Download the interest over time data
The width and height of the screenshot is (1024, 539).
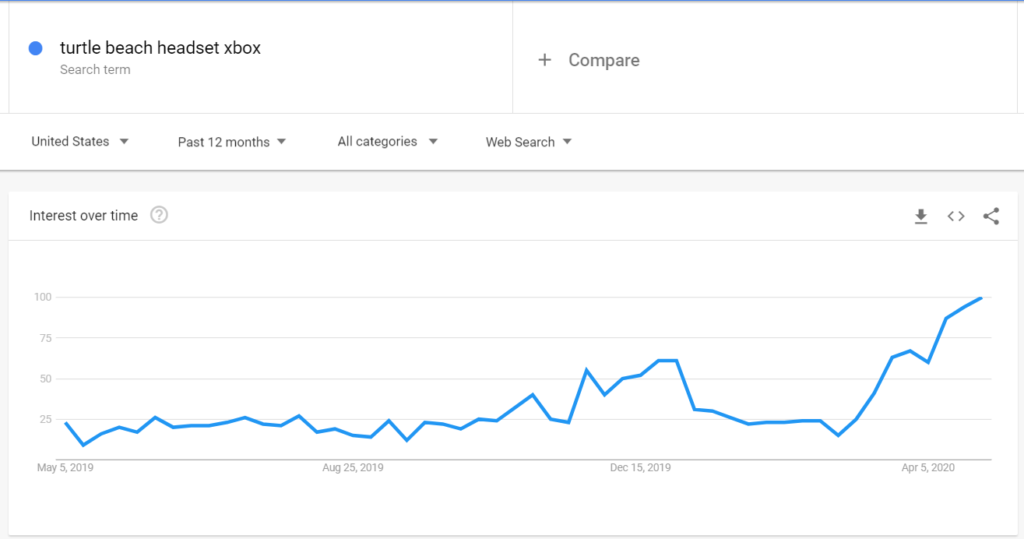pyautogui.click(x=921, y=216)
